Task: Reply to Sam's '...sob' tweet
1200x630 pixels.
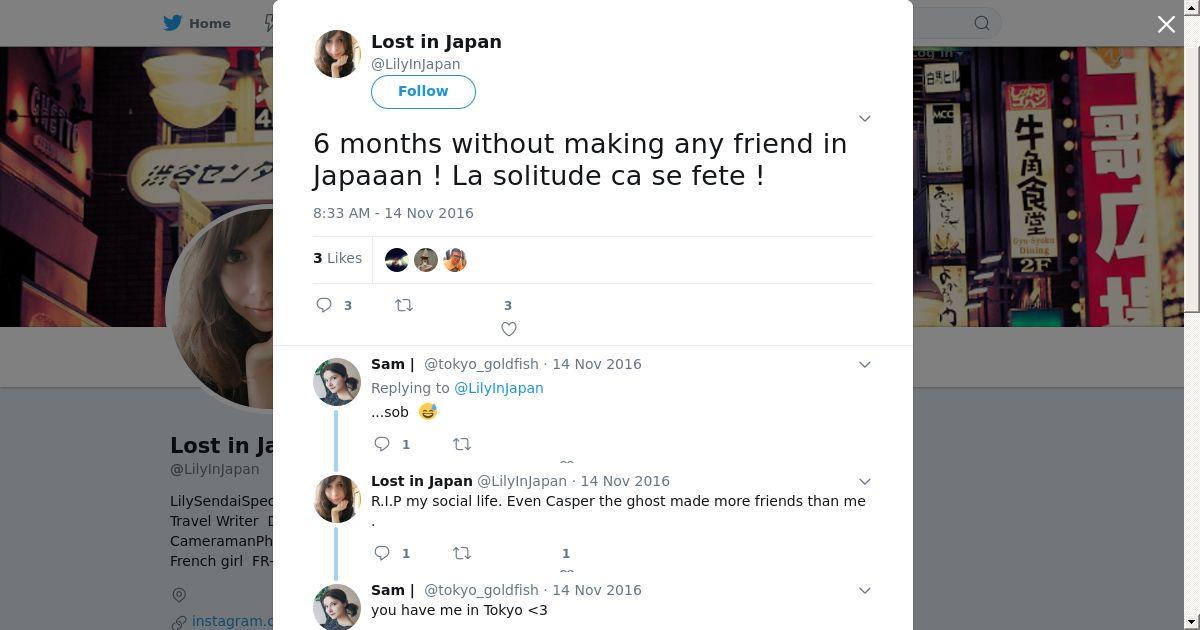Action: (382, 444)
